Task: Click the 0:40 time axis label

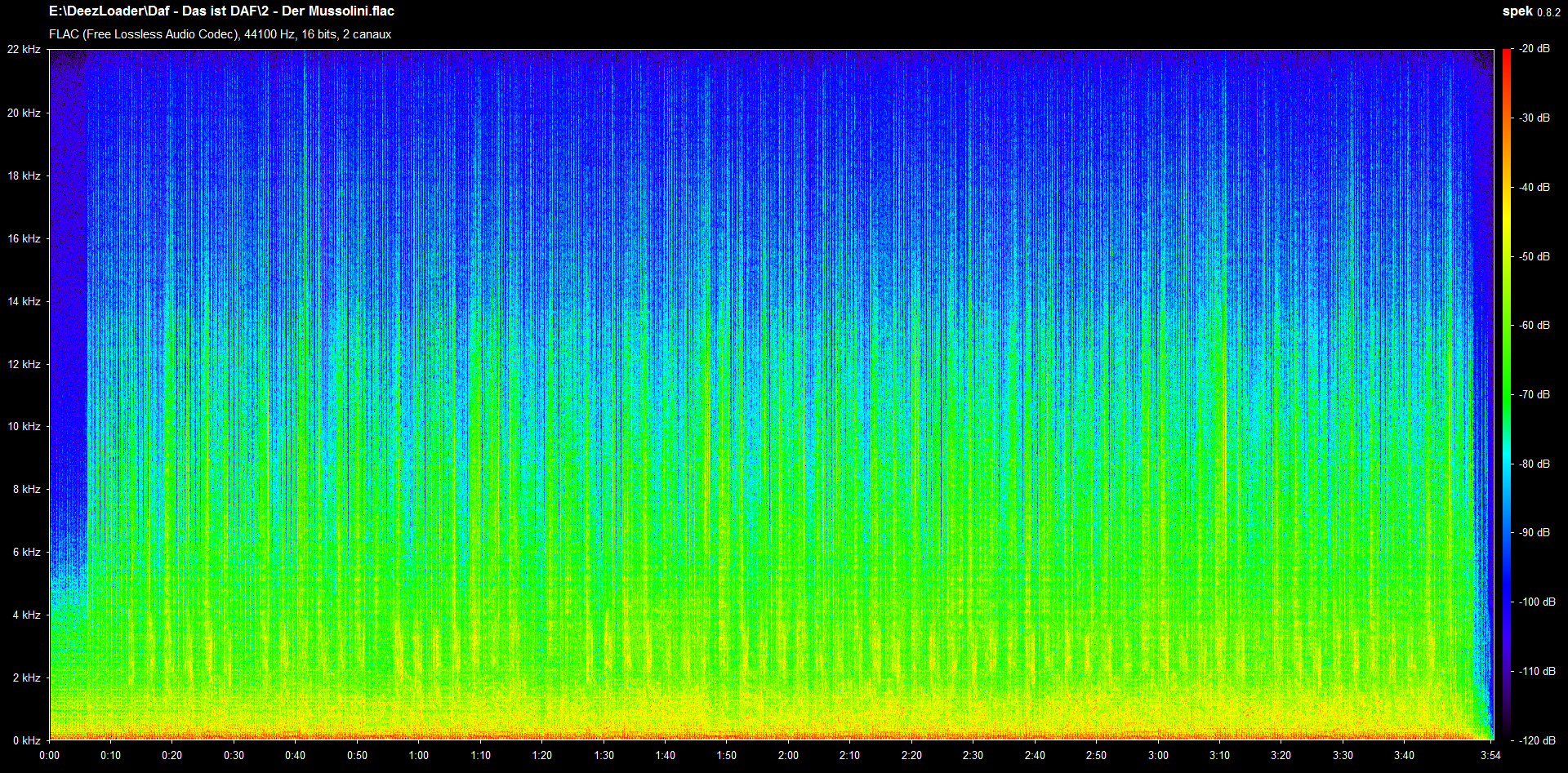Action: pos(296,755)
